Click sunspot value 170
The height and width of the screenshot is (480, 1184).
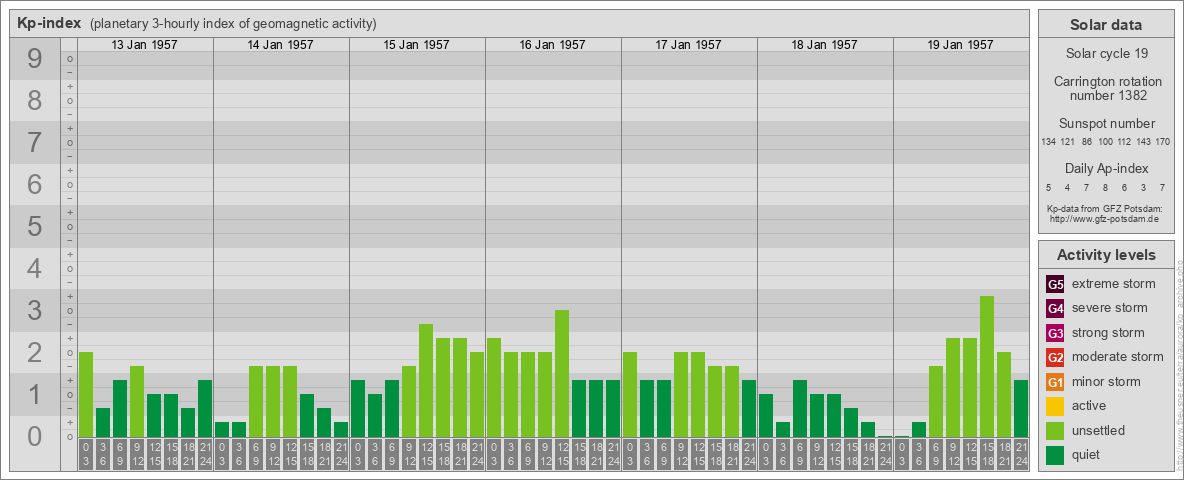[x=1162, y=142]
